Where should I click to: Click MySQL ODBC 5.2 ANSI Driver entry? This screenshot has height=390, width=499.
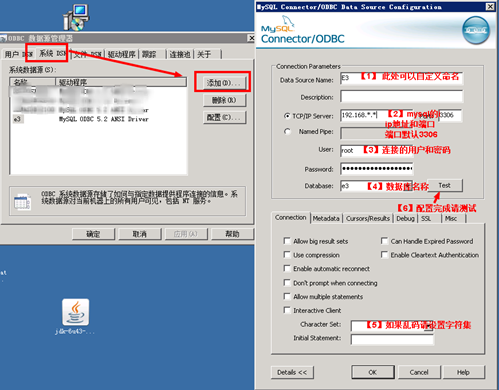[x=104, y=119]
